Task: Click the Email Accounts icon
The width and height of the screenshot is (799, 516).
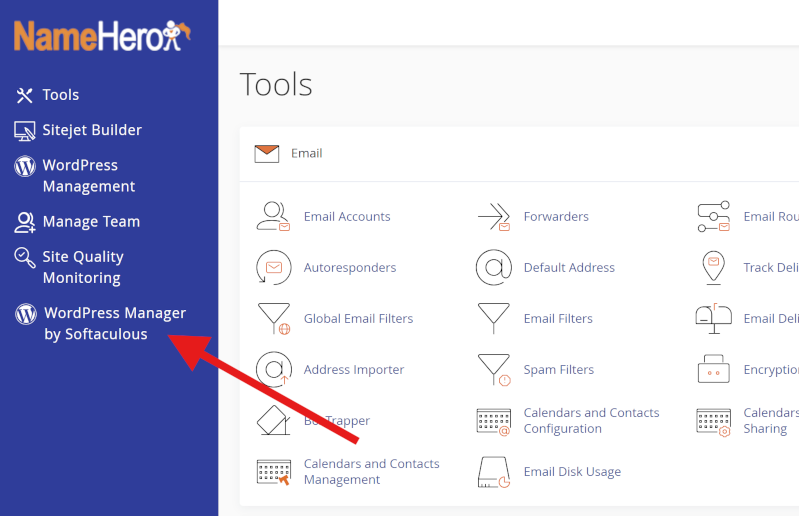Action: tap(273, 216)
